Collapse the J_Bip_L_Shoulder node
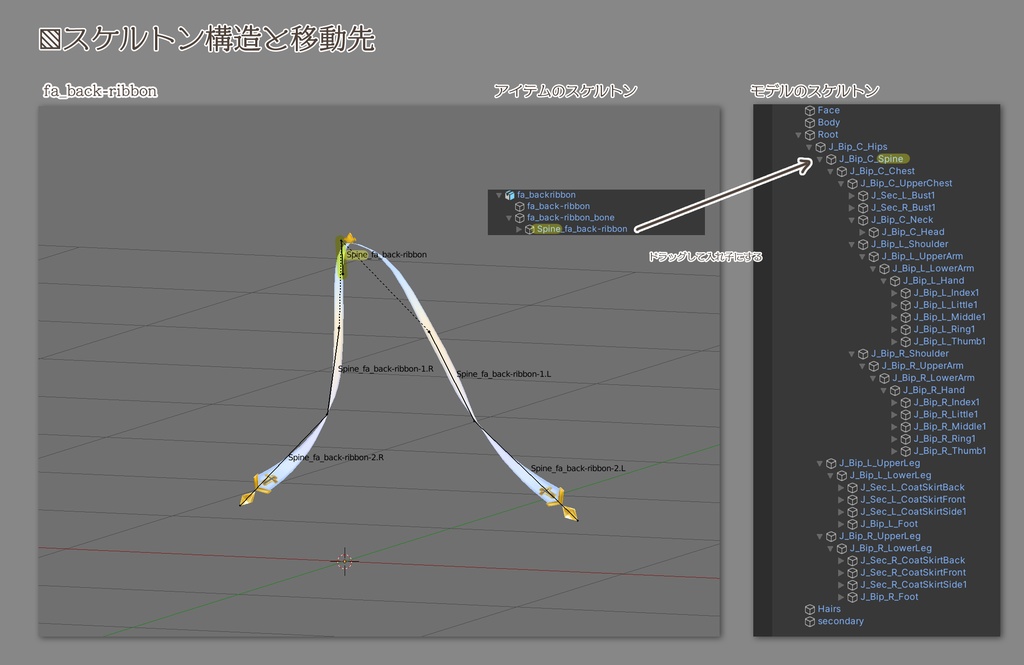This screenshot has height=665, width=1024. 852,244
